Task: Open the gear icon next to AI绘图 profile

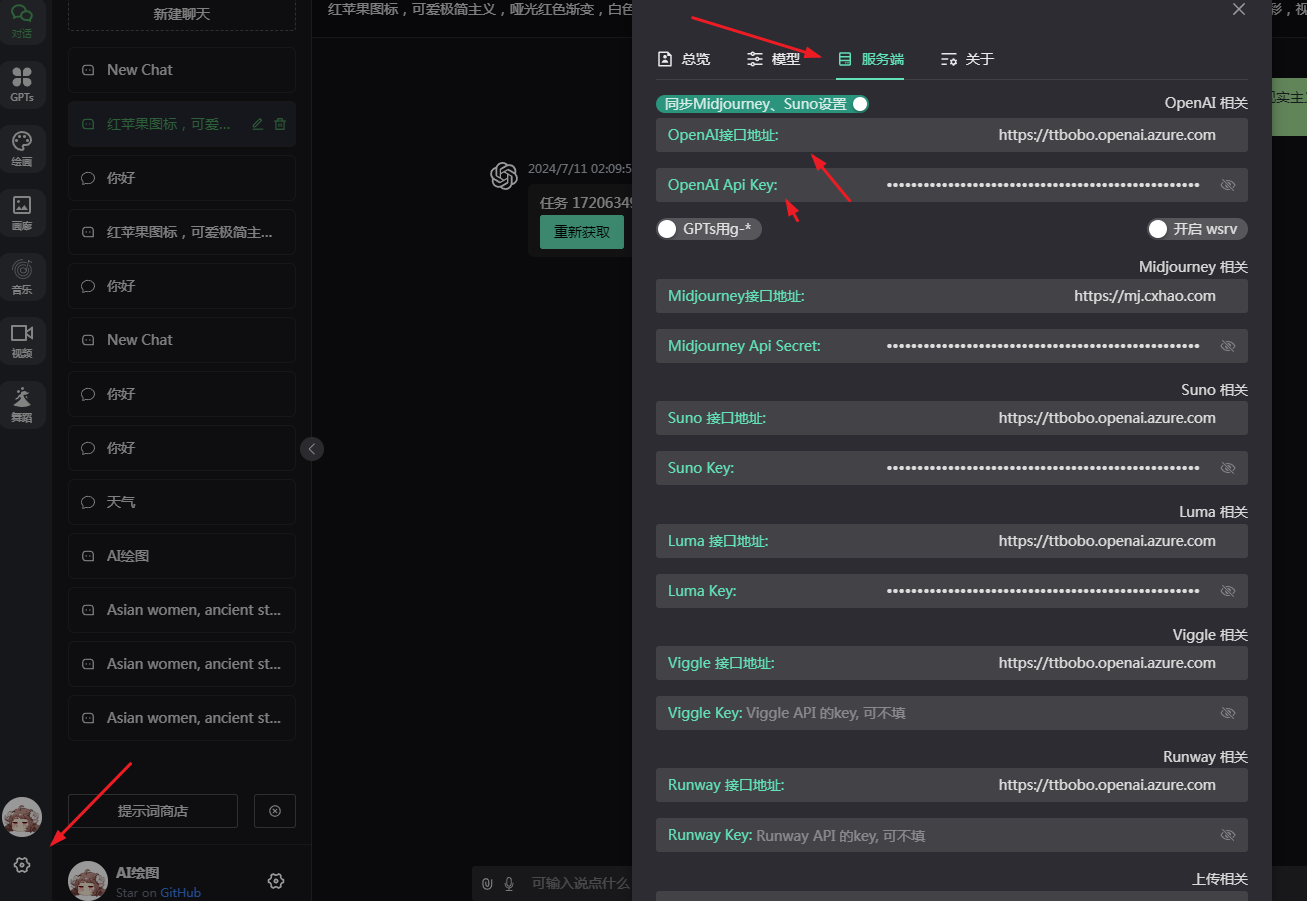Action: coord(276,881)
